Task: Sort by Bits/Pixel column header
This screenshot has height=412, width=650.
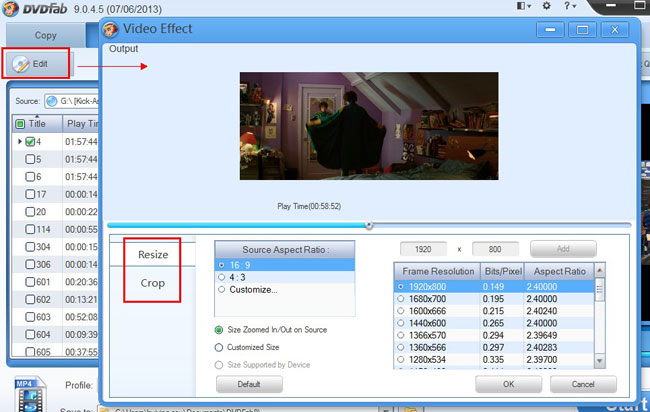Action: point(502,271)
